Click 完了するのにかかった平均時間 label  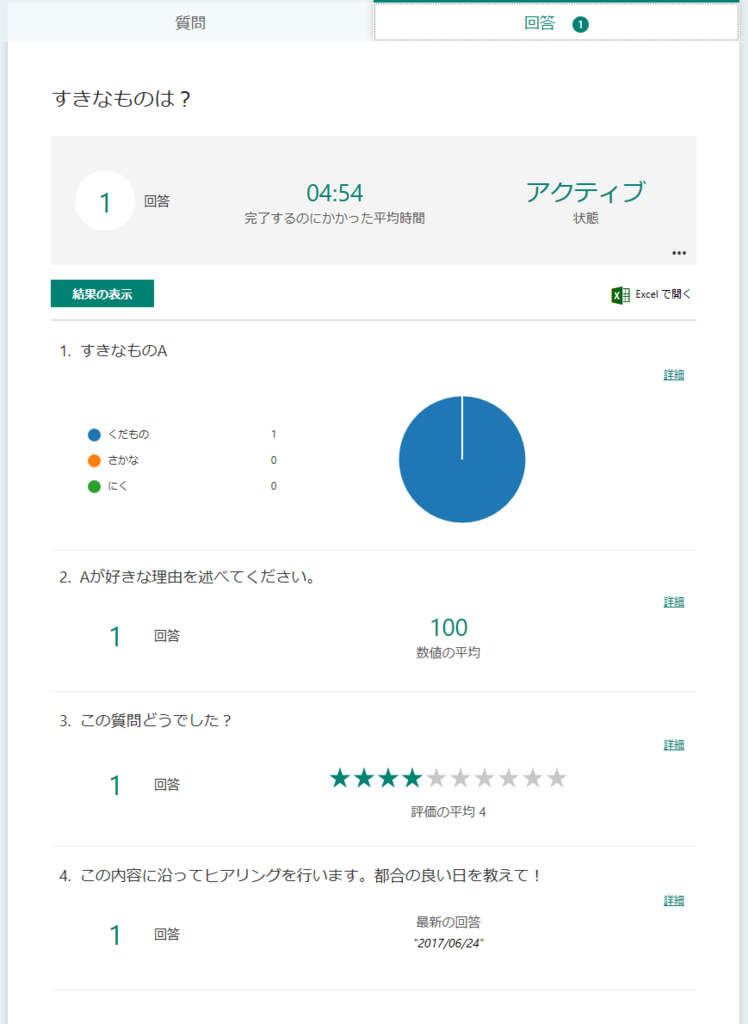point(334,218)
